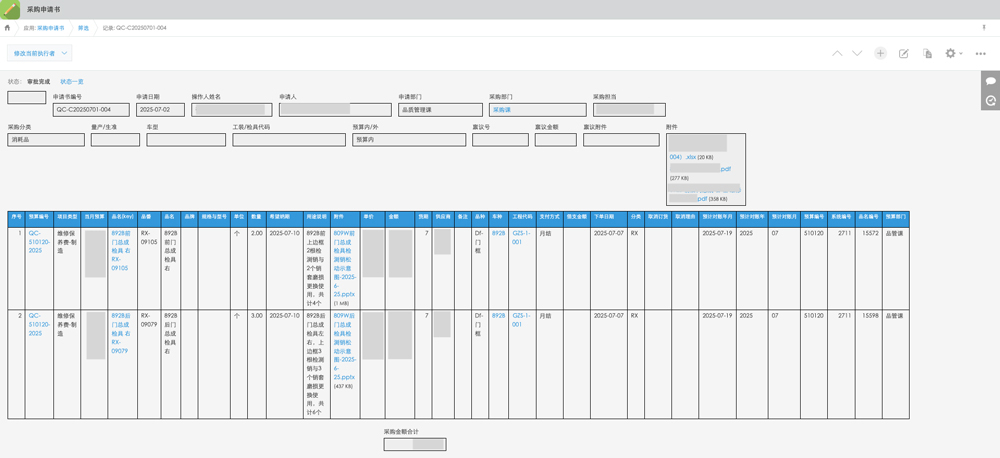
Task: Click the home icon in breadcrumb
Action: click(7, 28)
